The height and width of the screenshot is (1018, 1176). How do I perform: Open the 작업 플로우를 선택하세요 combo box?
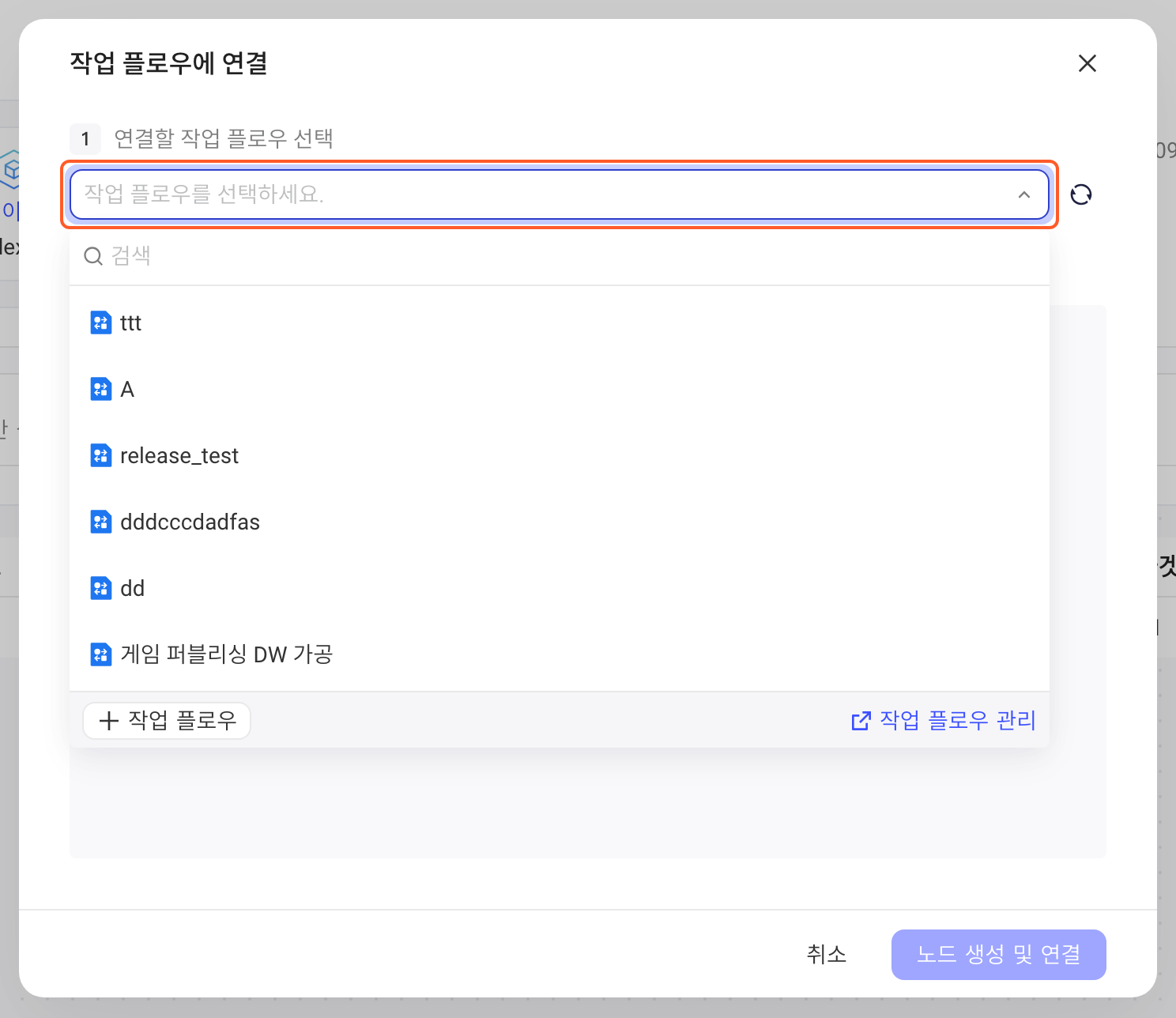560,194
